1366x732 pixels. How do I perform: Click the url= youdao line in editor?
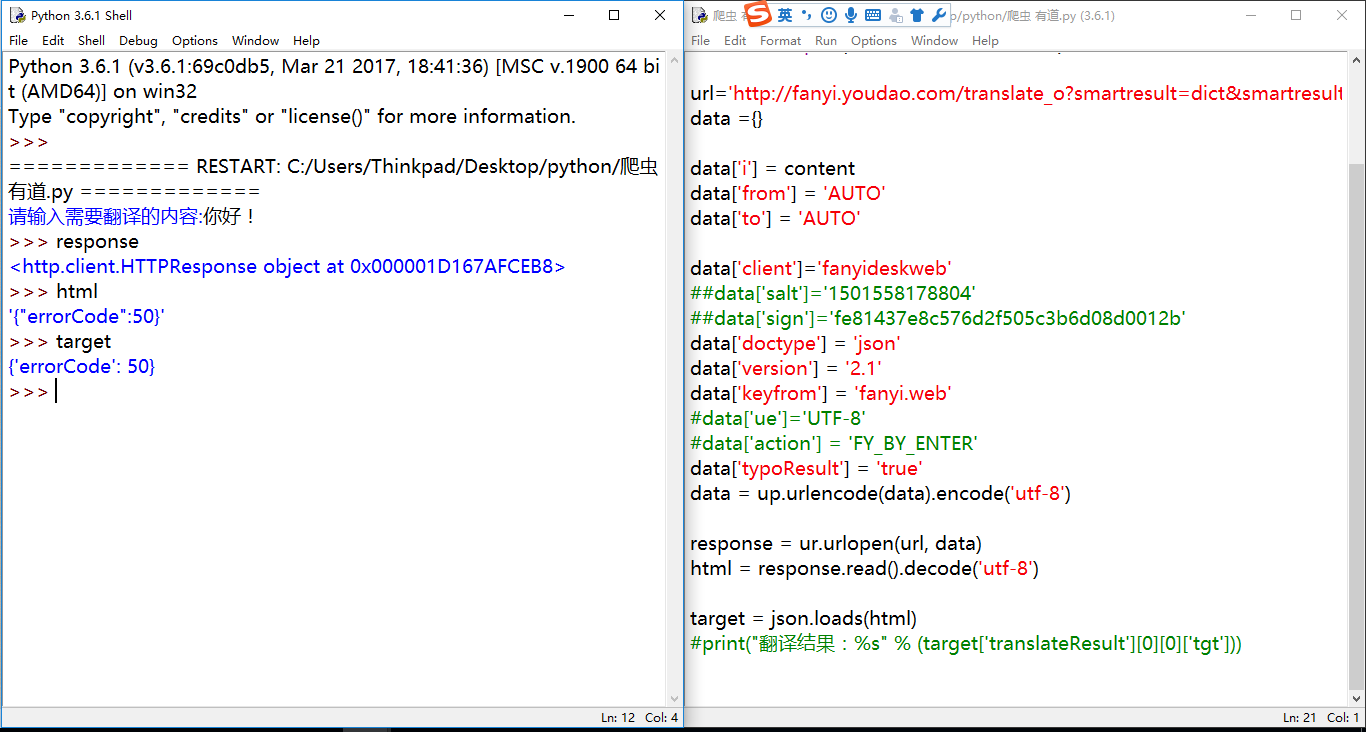click(x=1016, y=93)
